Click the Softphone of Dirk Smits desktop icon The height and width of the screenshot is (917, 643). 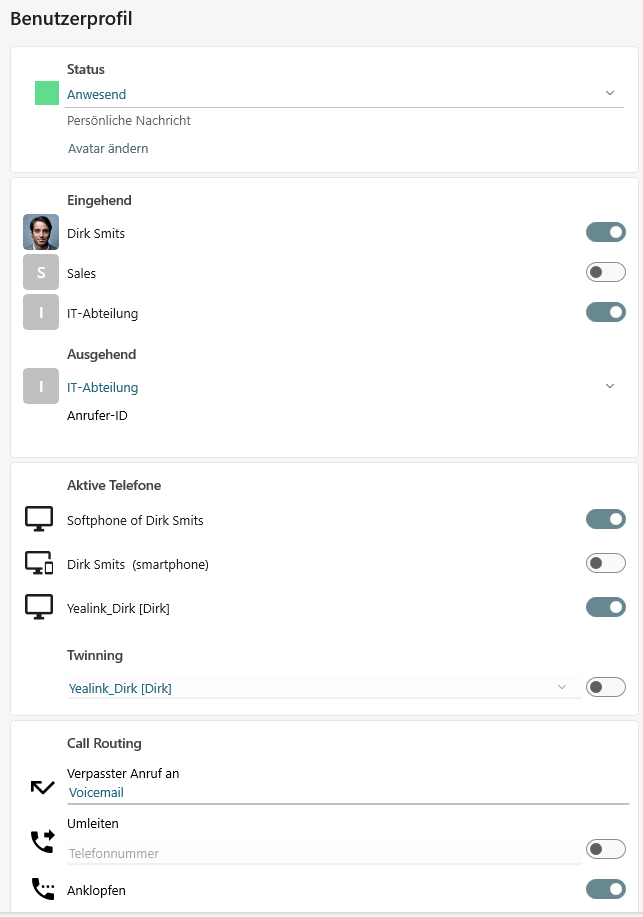coord(40,518)
